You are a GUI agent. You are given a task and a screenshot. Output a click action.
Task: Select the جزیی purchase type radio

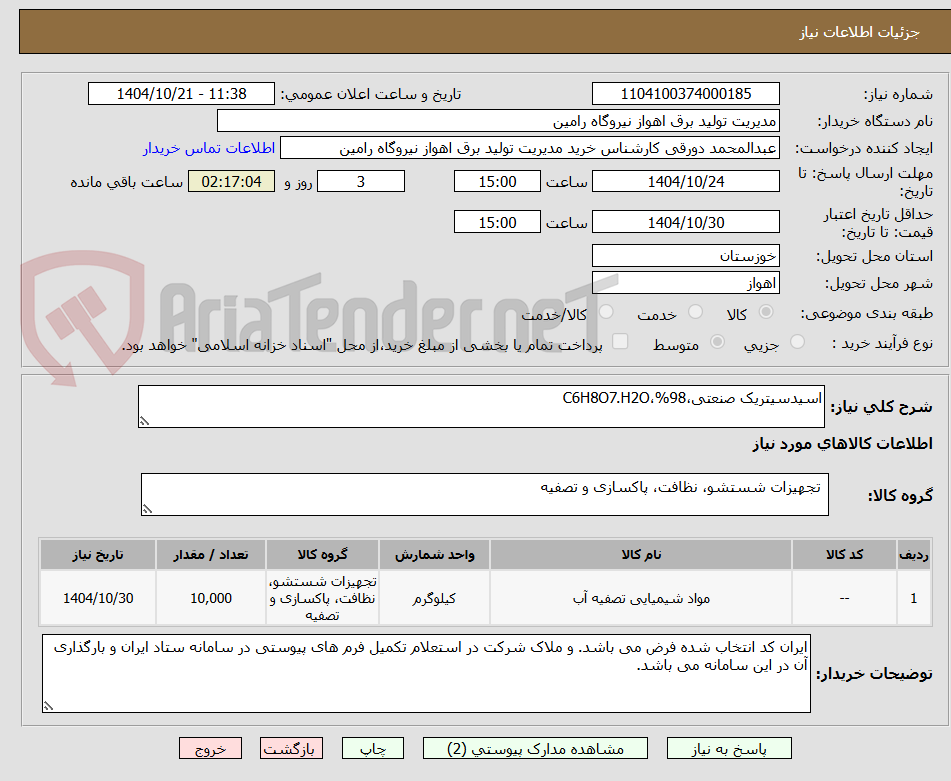798,342
